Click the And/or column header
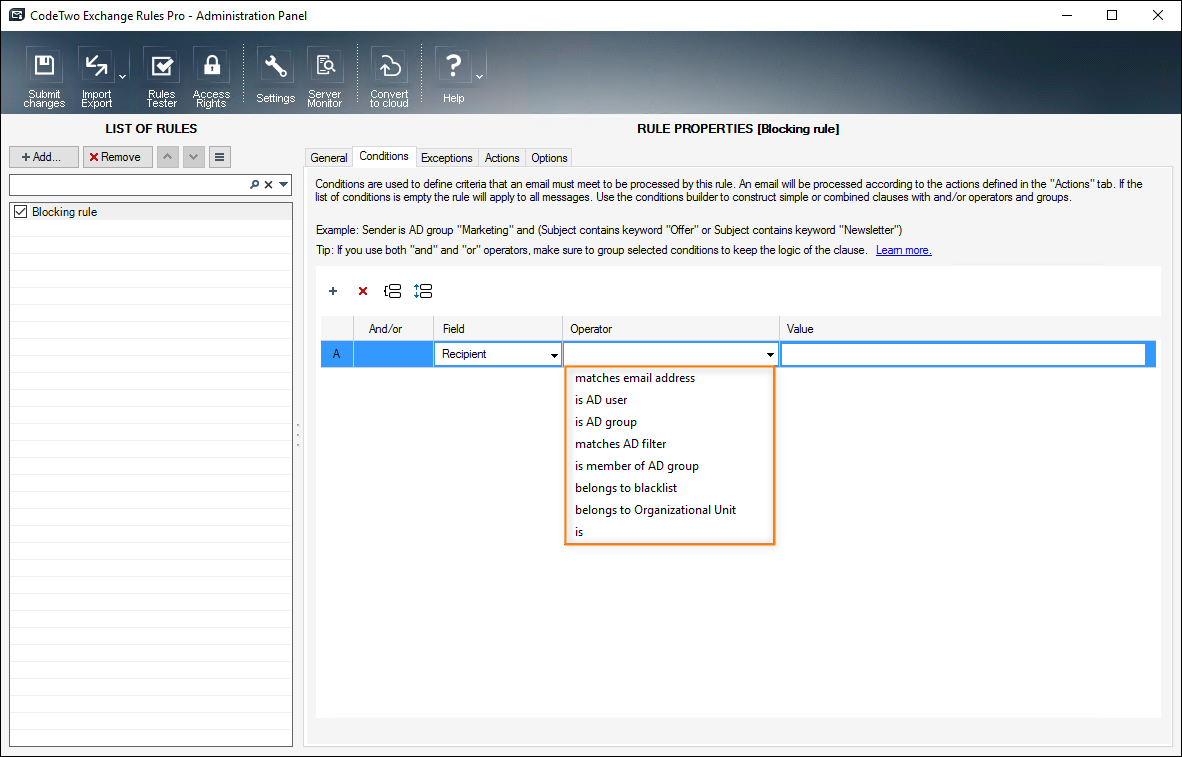This screenshot has height=757, width=1182. (x=393, y=329)
